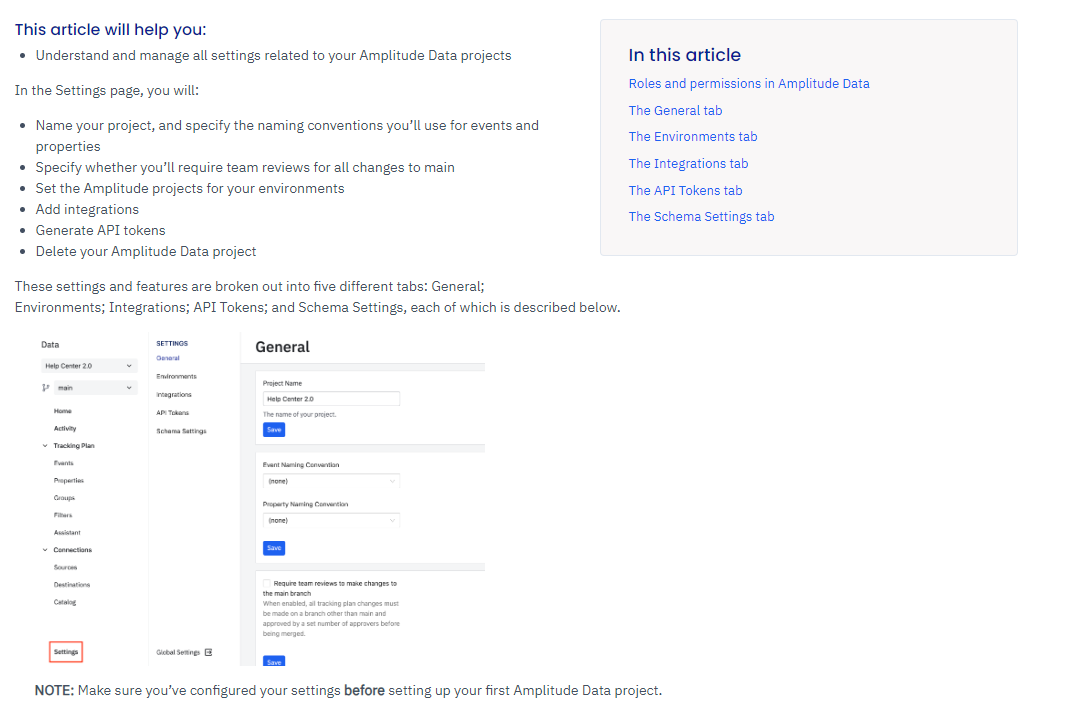1078x706 pixels.
Task: Collapse the Tracking Plan chevron
Action: coord(45,445)
